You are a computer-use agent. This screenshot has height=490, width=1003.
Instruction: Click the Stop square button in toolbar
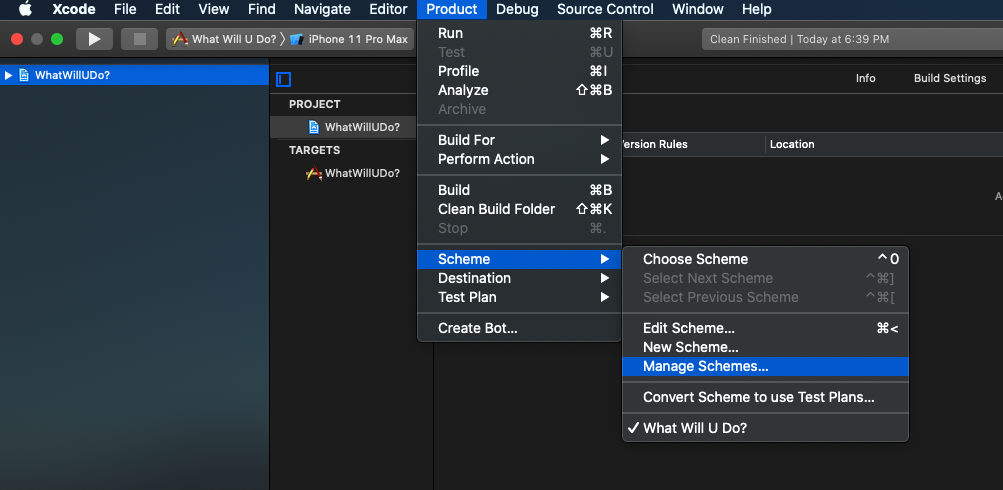(139, 39)
